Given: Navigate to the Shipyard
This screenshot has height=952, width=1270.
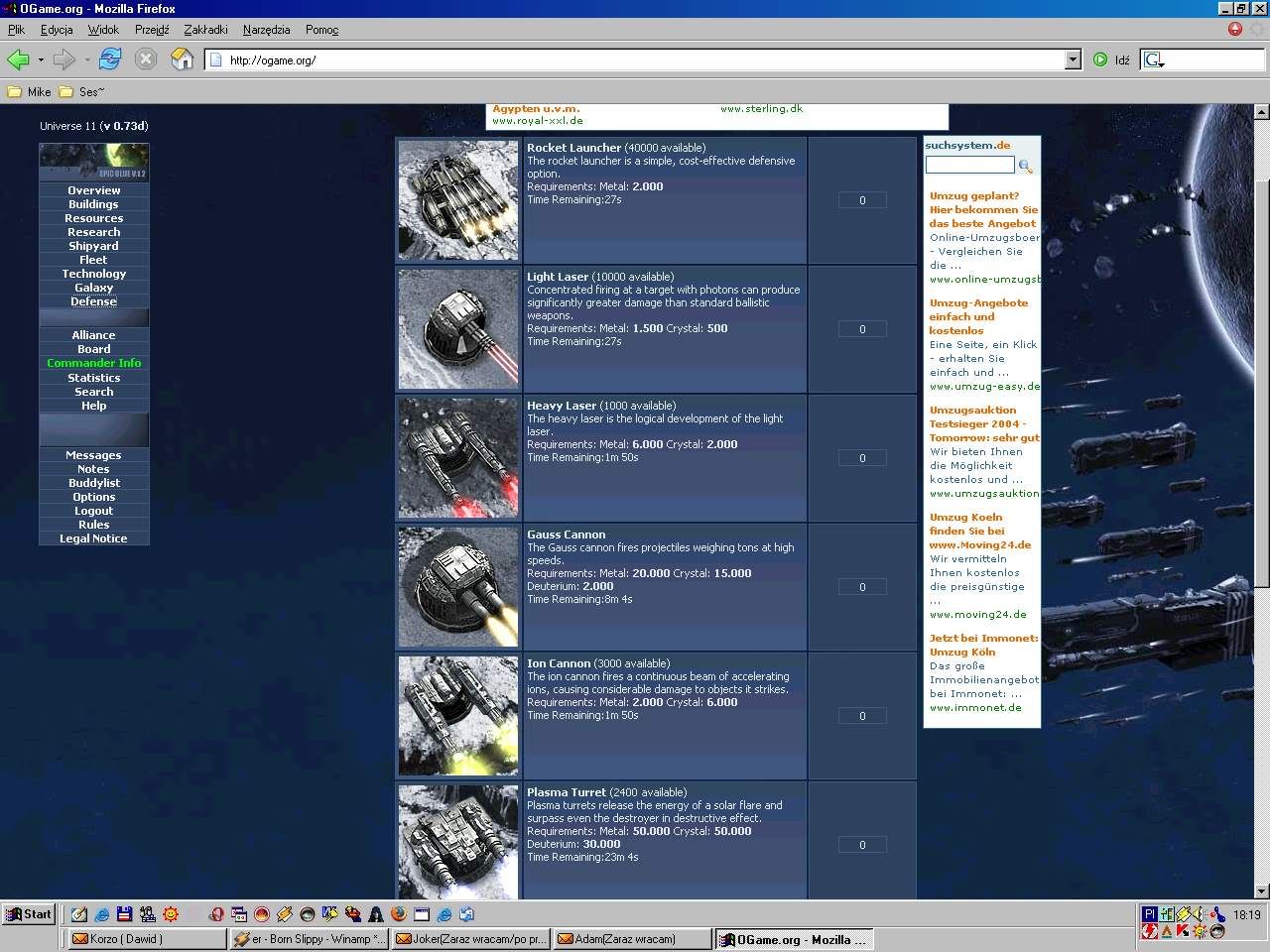Looking at the screenshot, I should (94, 246).
